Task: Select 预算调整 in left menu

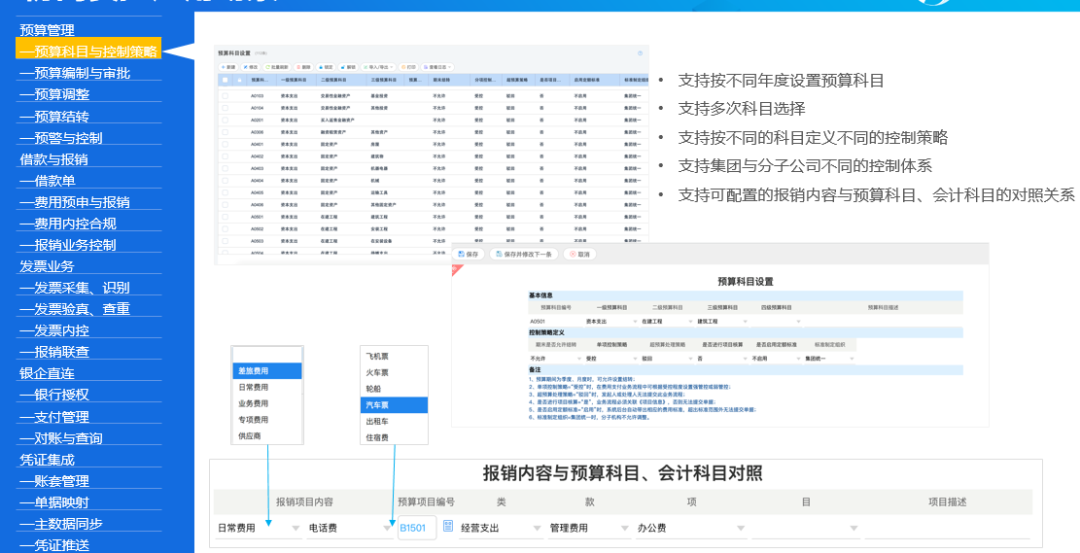Action: point(54,94)
